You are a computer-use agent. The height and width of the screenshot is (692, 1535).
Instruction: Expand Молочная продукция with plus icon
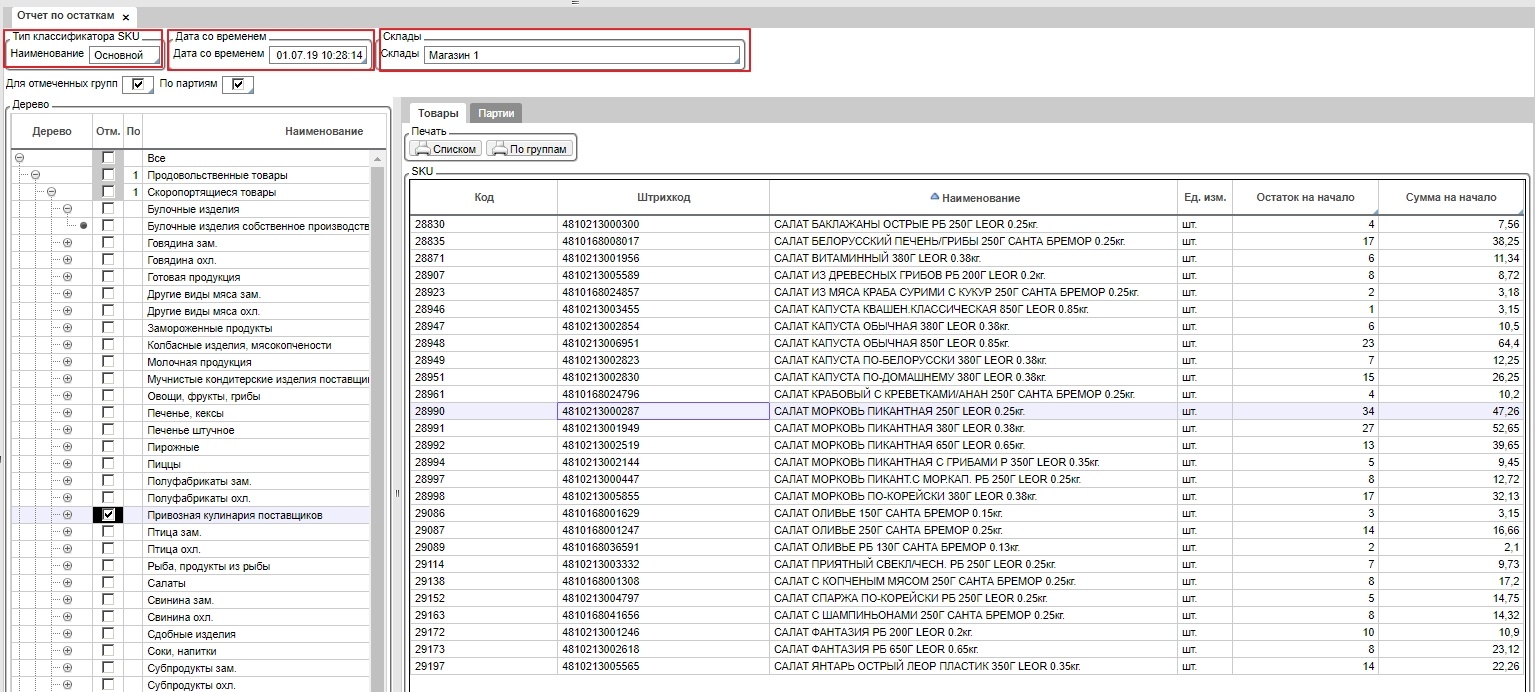[x=68, y=362]
